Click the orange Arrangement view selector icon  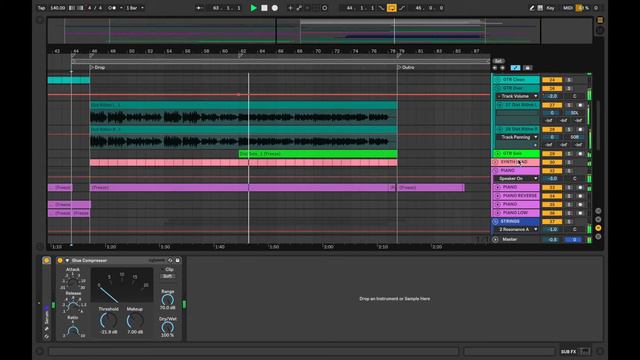(x=600, y=20)
